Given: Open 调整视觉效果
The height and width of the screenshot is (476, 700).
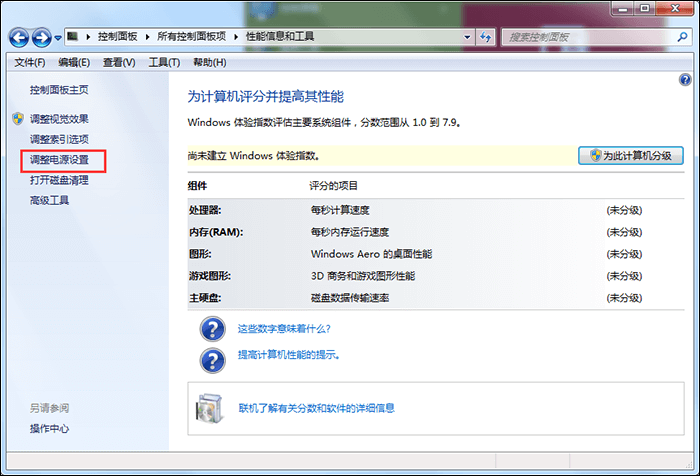Looking at the screenshot, I should click(x=59, y=119).
